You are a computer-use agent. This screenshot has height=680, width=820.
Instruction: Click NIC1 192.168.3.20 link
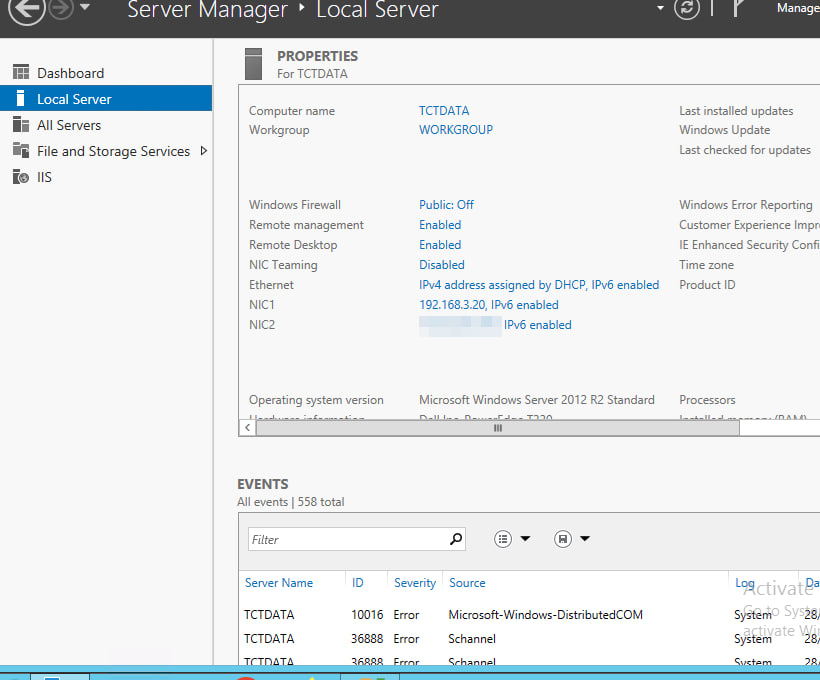tap(488, 304)
